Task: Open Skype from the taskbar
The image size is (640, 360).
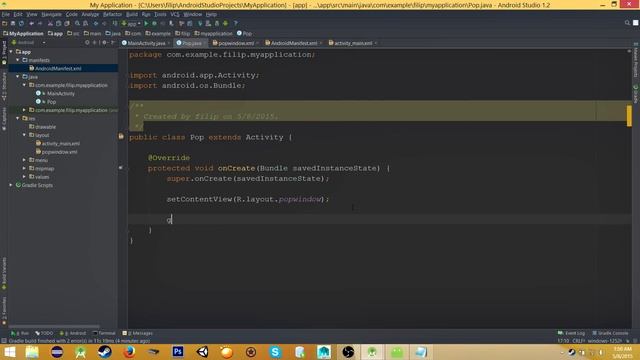Action: pyautogui.click(x=275, y=352)
